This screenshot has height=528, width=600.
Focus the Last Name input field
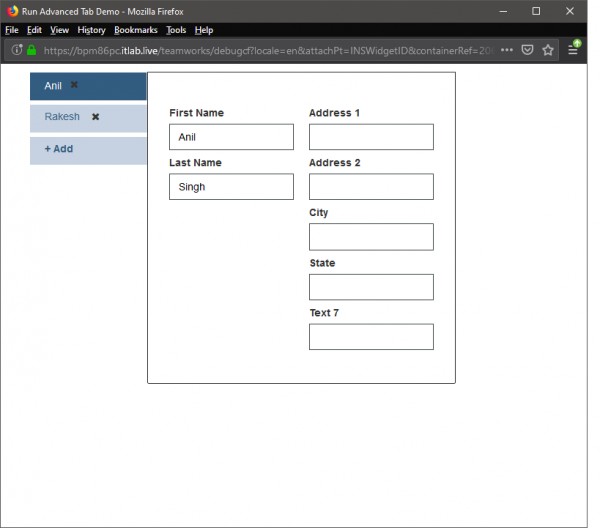click(232, 187)
